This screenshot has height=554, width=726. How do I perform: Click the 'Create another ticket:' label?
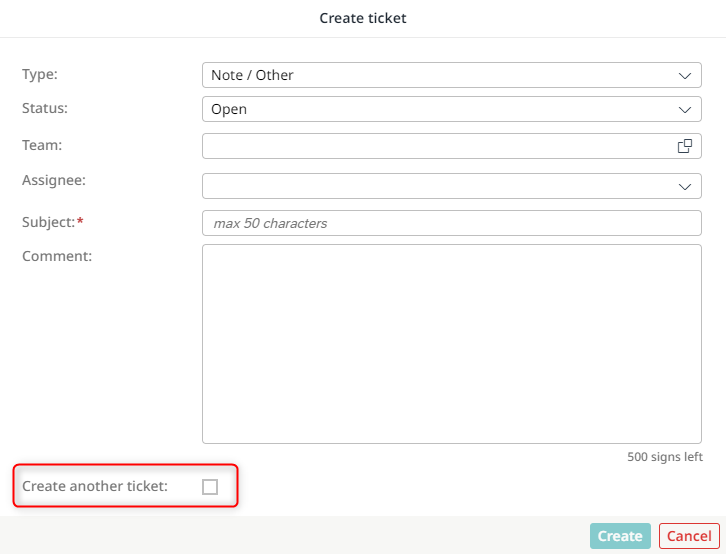click(x=95, y=486)
